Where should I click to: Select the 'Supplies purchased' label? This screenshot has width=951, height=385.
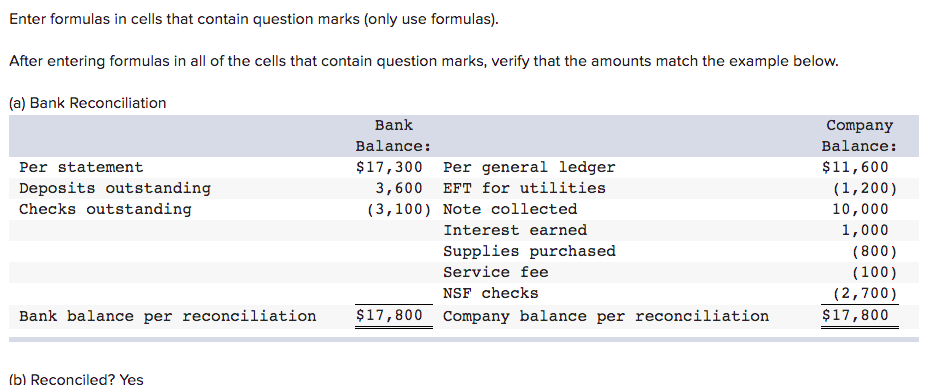tap(529, 252)
